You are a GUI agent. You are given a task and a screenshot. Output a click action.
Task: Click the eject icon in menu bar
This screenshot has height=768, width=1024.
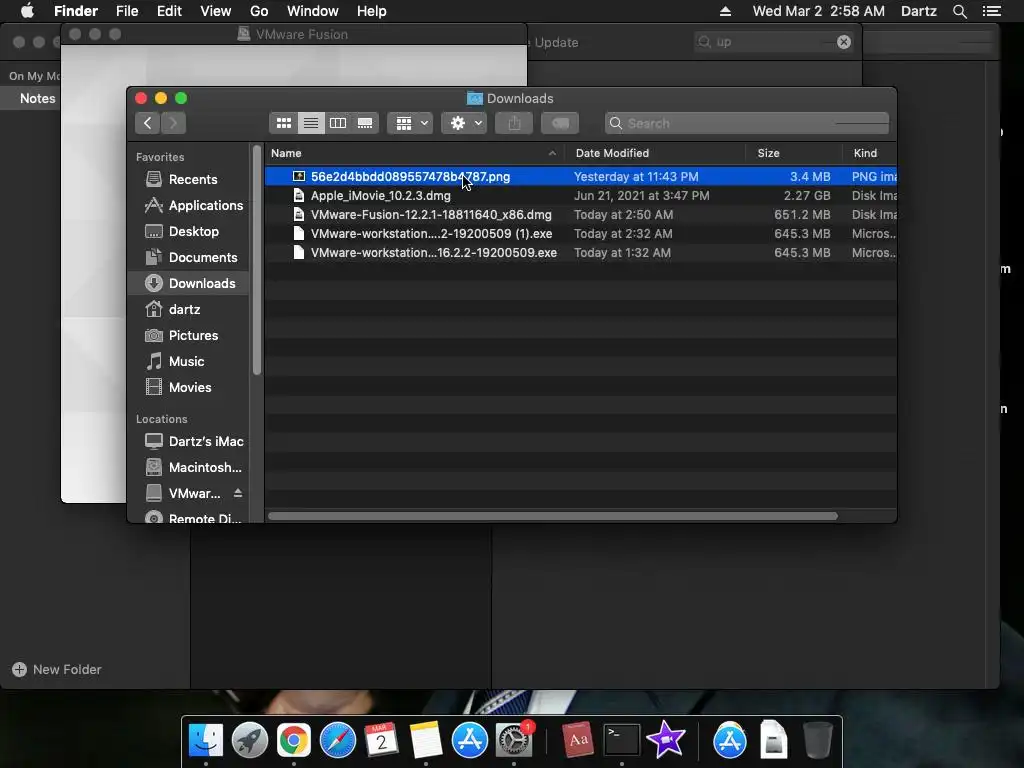(725, 11)
